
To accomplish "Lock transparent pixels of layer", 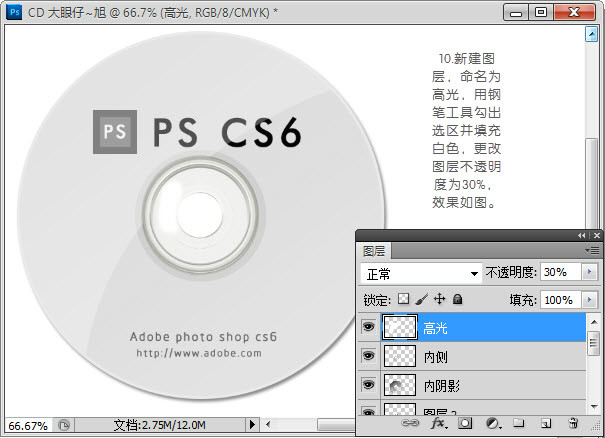I will pos(403,299).
